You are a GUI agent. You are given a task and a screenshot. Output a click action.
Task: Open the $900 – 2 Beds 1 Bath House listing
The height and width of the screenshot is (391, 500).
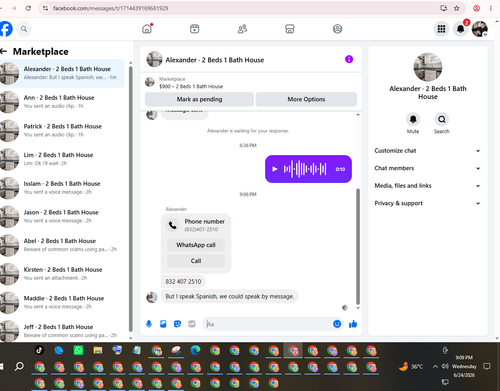coord(191,86)
